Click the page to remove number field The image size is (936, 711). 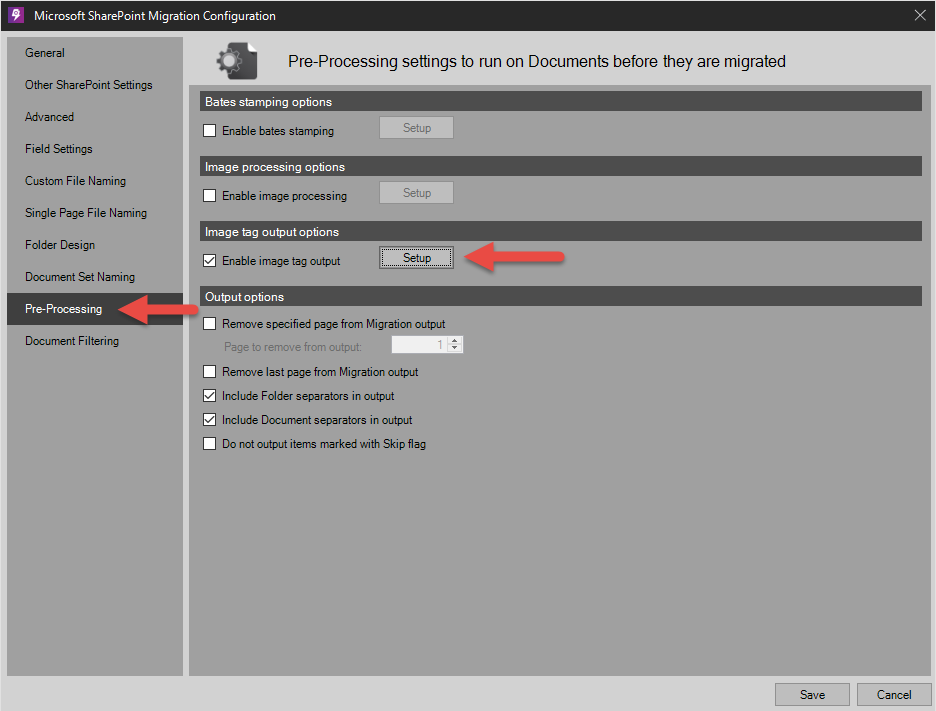(419, 344)
